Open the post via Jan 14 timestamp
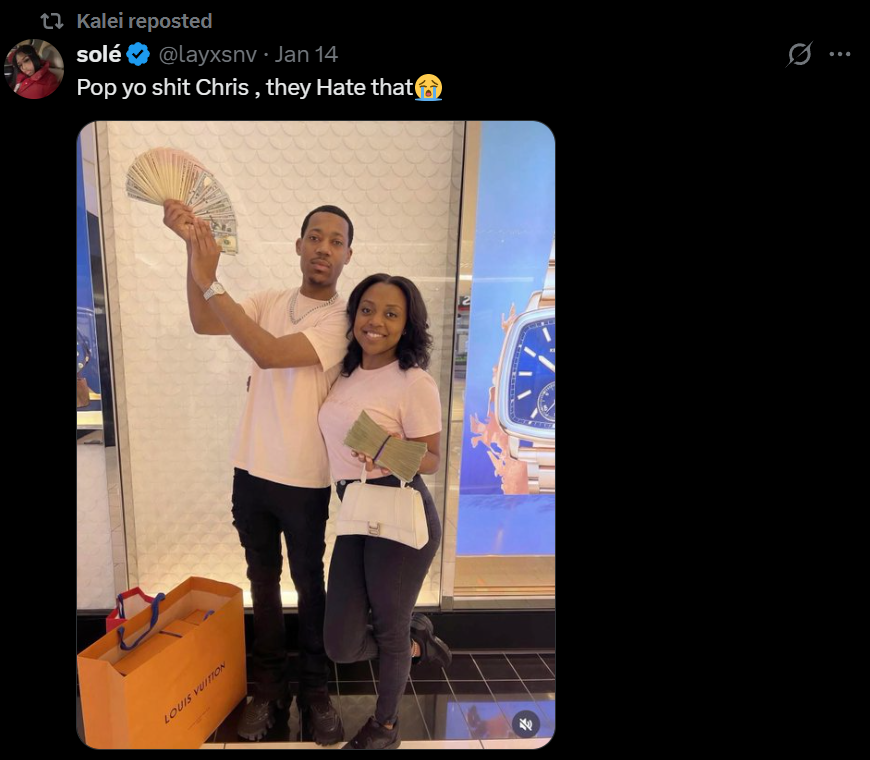Image resolution: width=870 pixels, height=760 pixels. [306, 54]
